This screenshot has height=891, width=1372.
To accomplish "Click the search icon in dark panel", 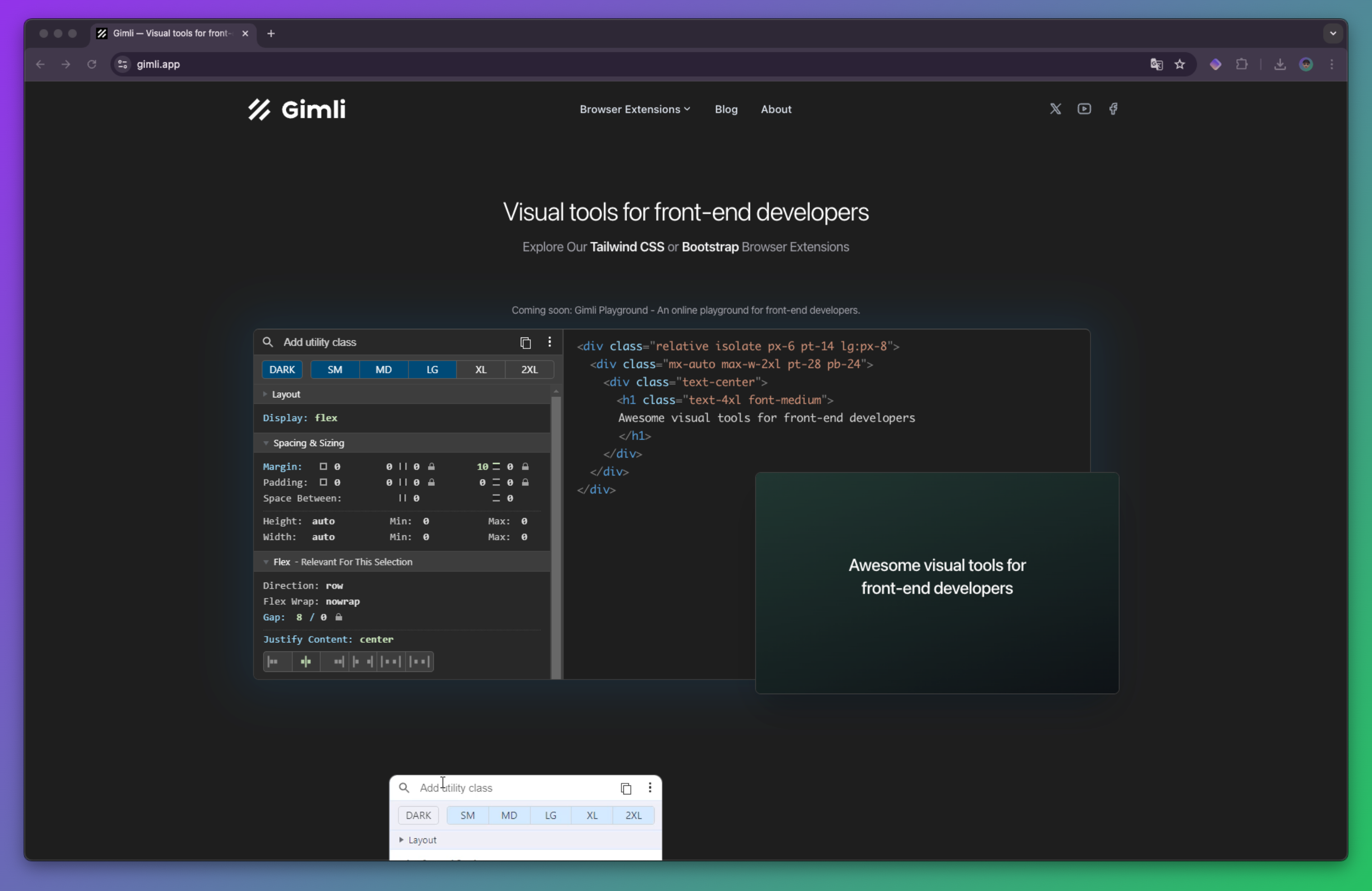I will pyautogui.click(x=268, y=343).
